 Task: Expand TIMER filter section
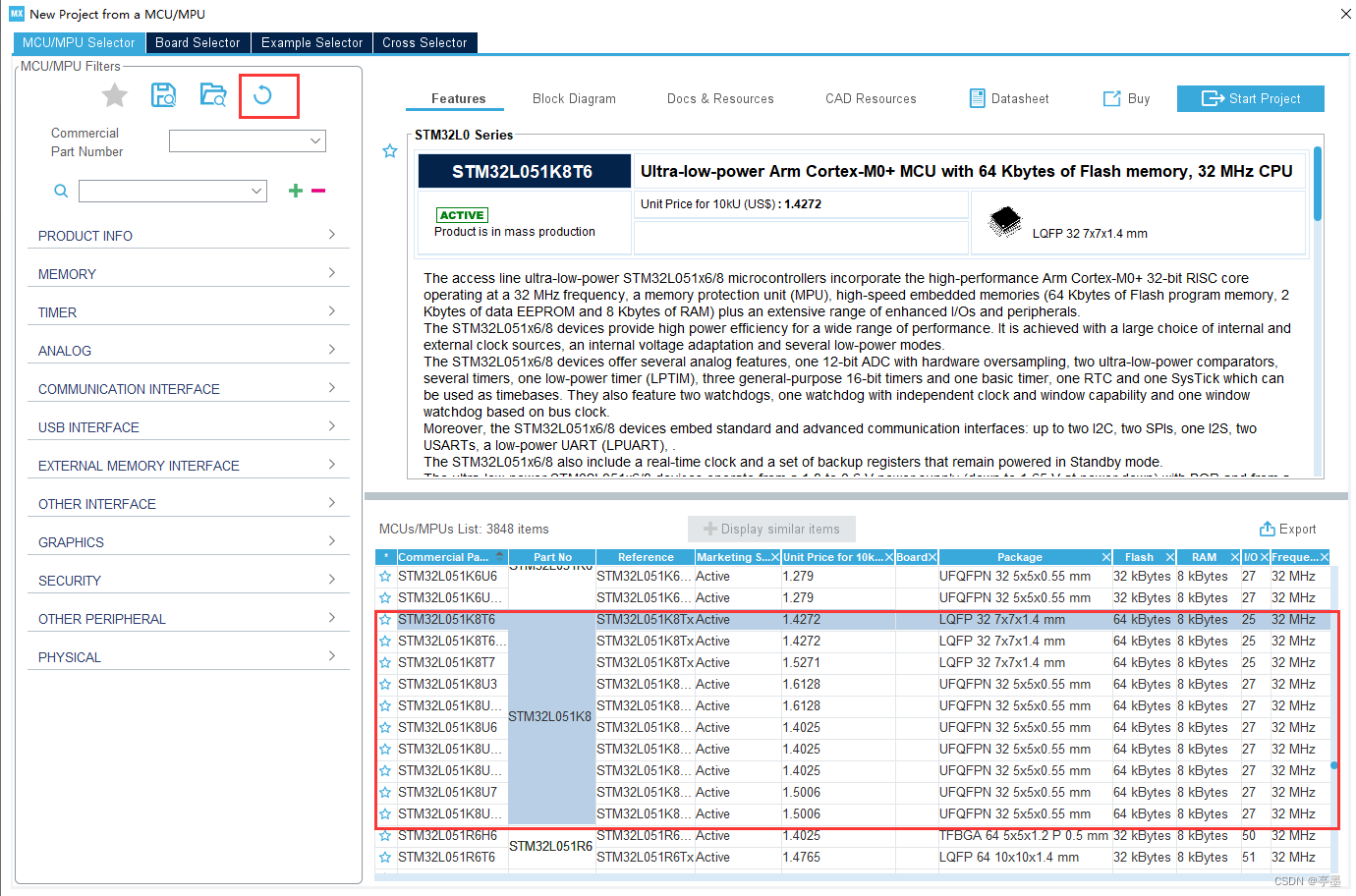click(x=188, y=311)
